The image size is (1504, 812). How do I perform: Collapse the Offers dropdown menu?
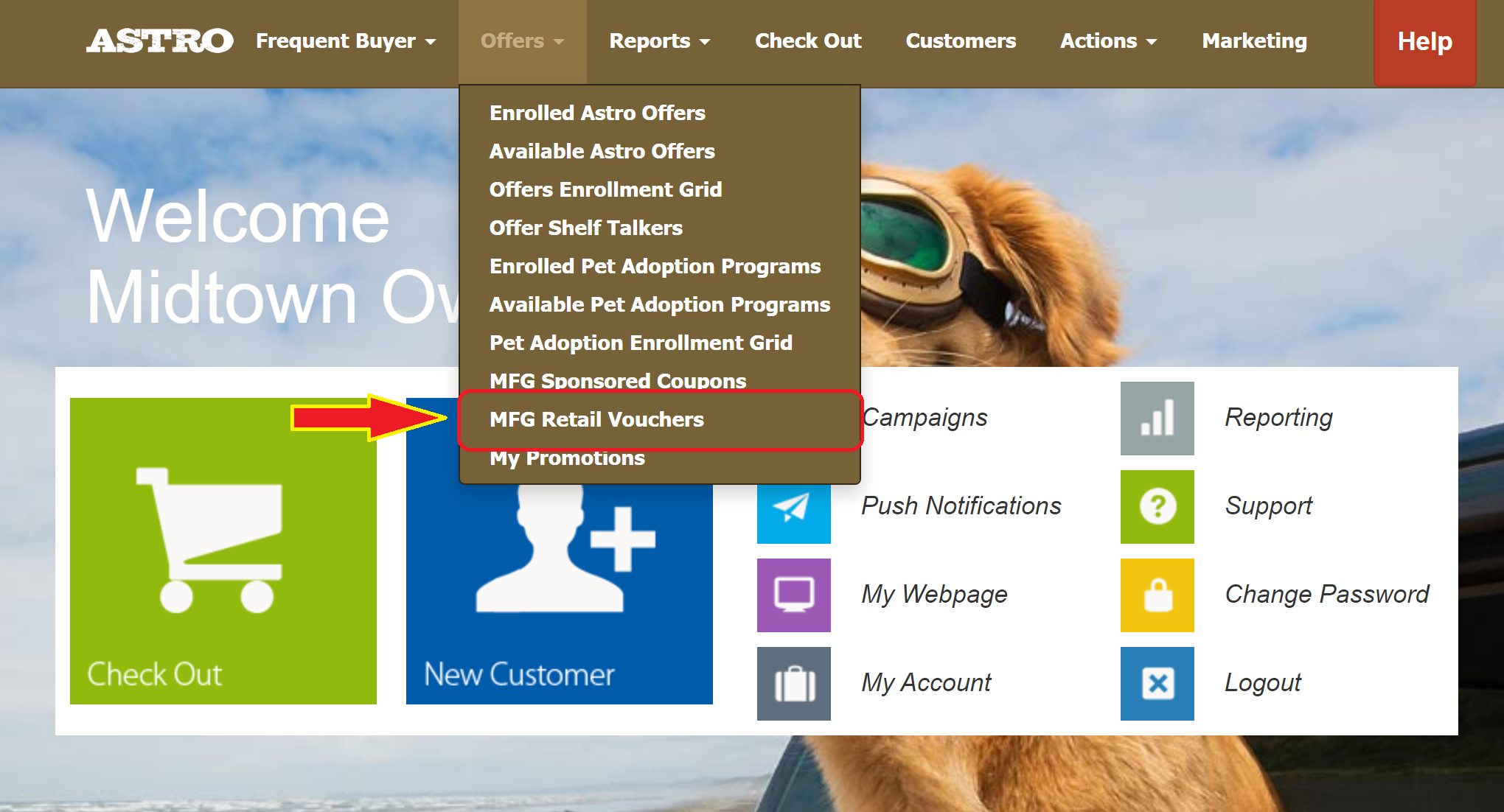(x=521, y=41)
